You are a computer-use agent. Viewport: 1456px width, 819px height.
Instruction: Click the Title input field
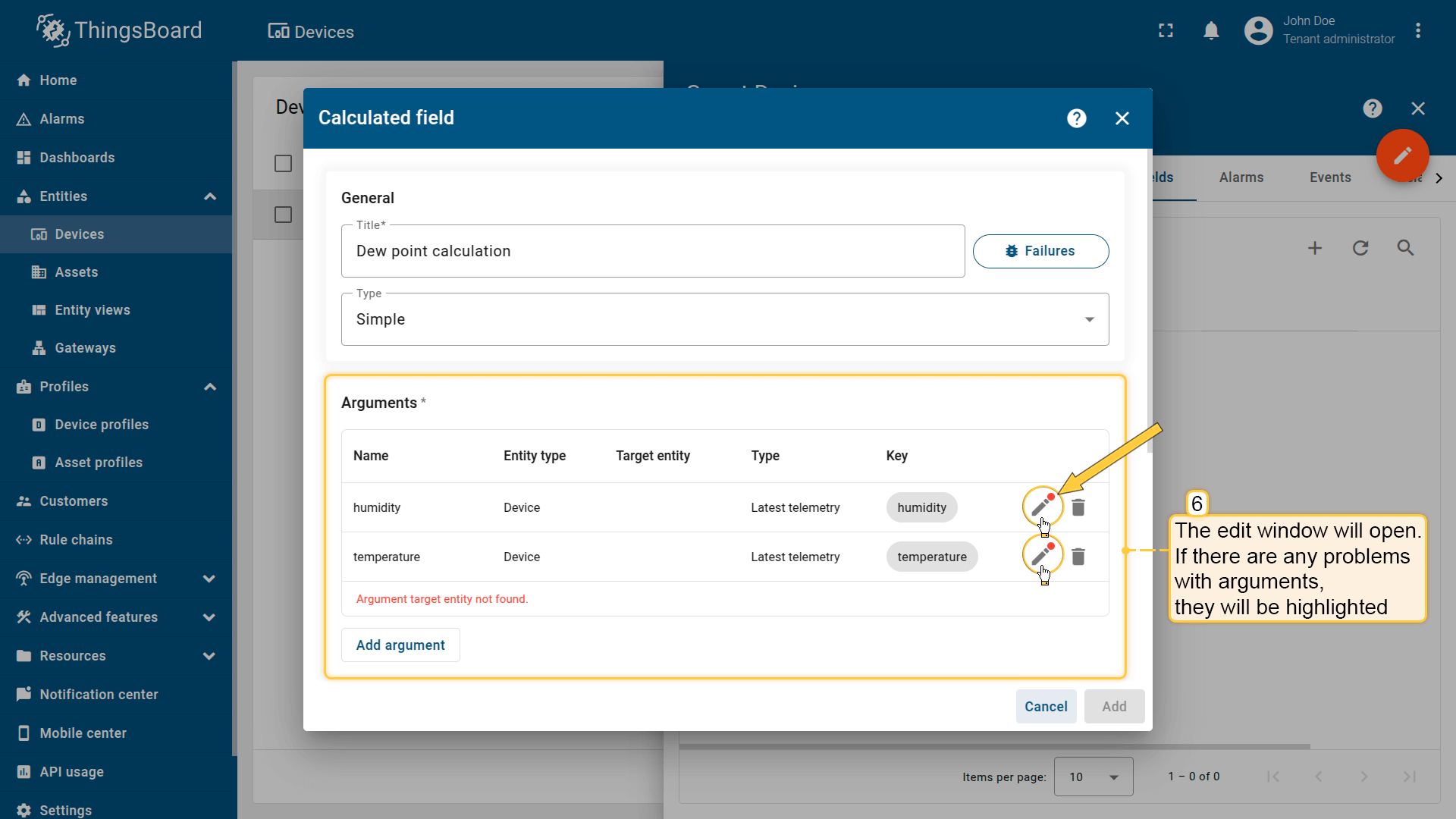(652, 252)
